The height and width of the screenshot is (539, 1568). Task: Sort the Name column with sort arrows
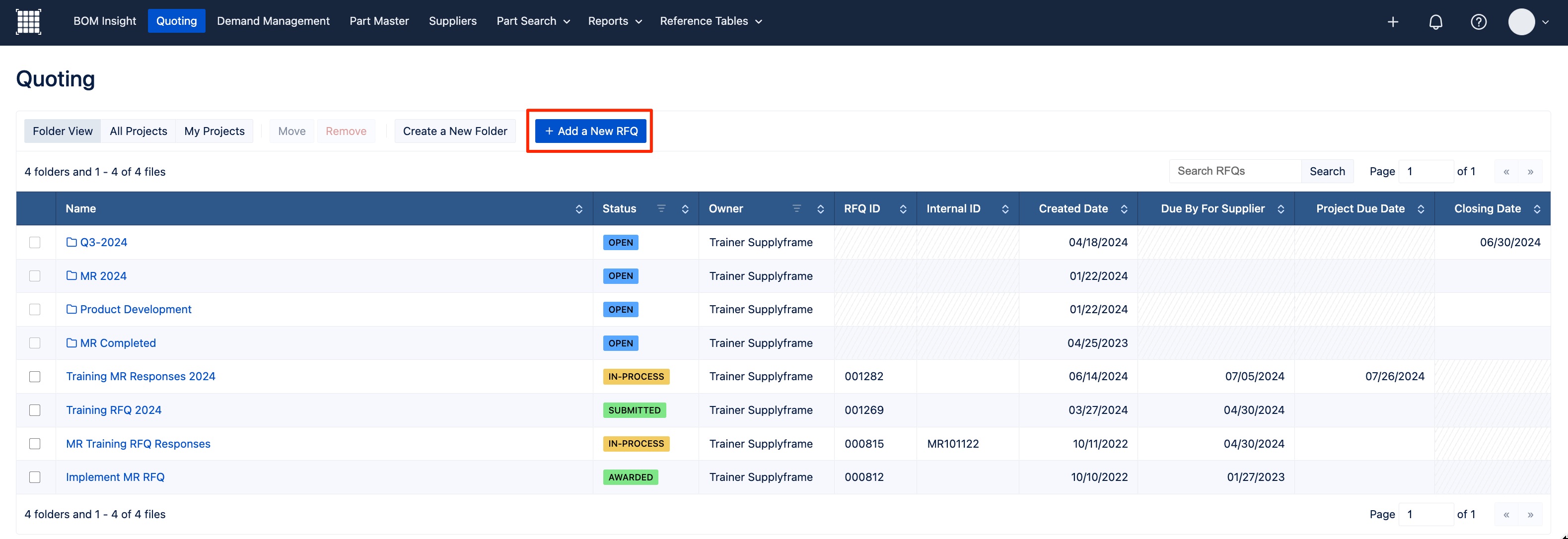[579, 209]
